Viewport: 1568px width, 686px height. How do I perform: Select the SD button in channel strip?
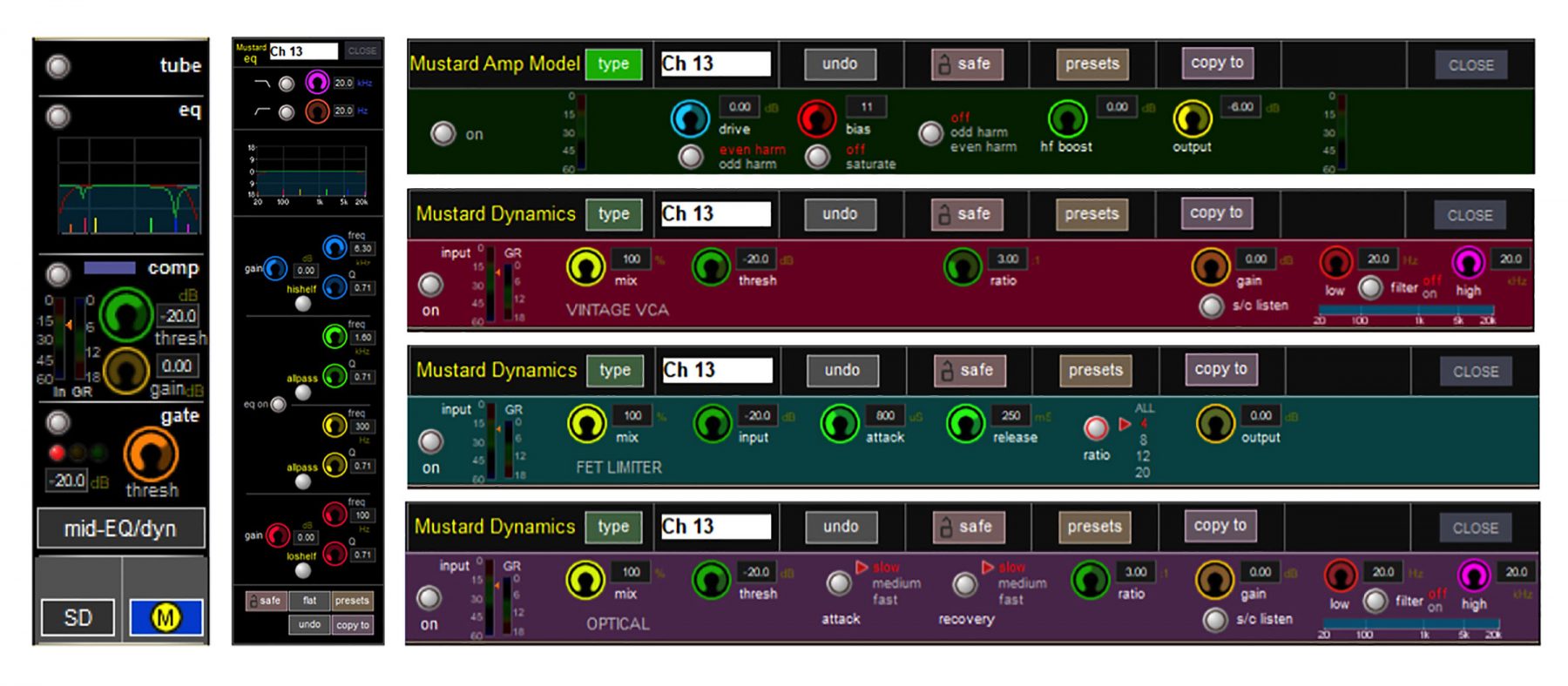[78, 617]
